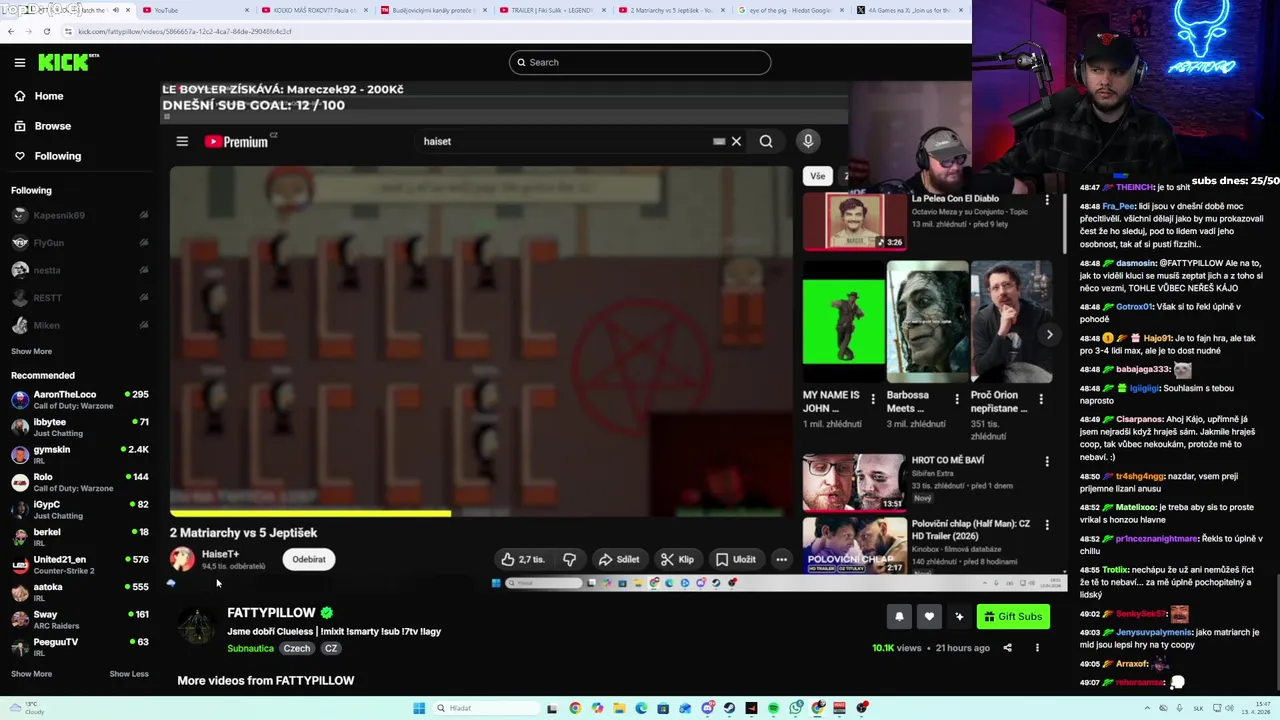Click the green Gift Subs button
The width and height of the screenshot is (1280, 720).
click(1013, 616)
